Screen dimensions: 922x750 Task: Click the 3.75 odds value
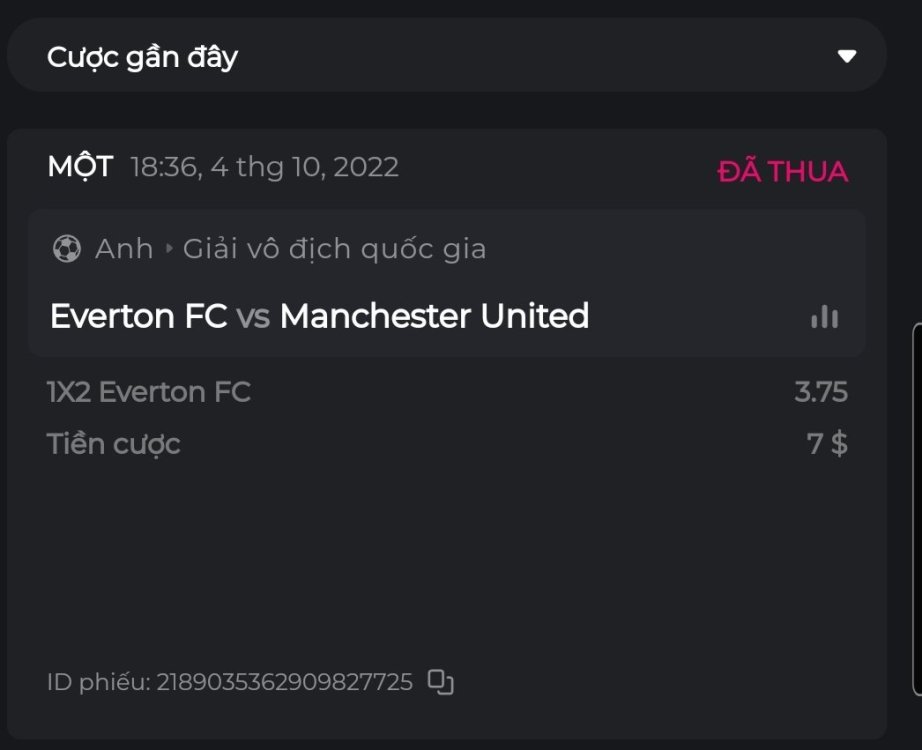pos(821,392)
